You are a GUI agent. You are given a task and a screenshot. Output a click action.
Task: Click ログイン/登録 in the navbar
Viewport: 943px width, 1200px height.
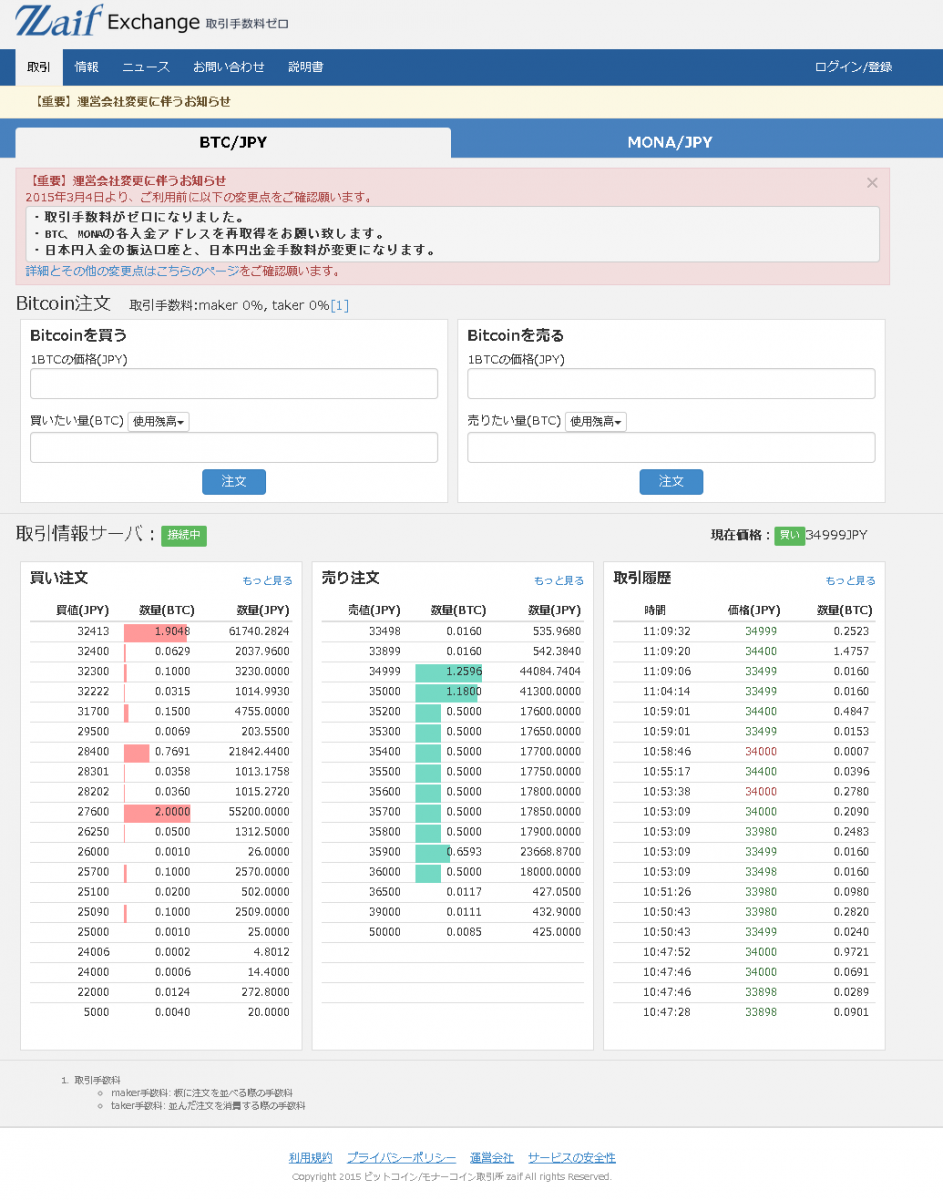coord(853,67)
